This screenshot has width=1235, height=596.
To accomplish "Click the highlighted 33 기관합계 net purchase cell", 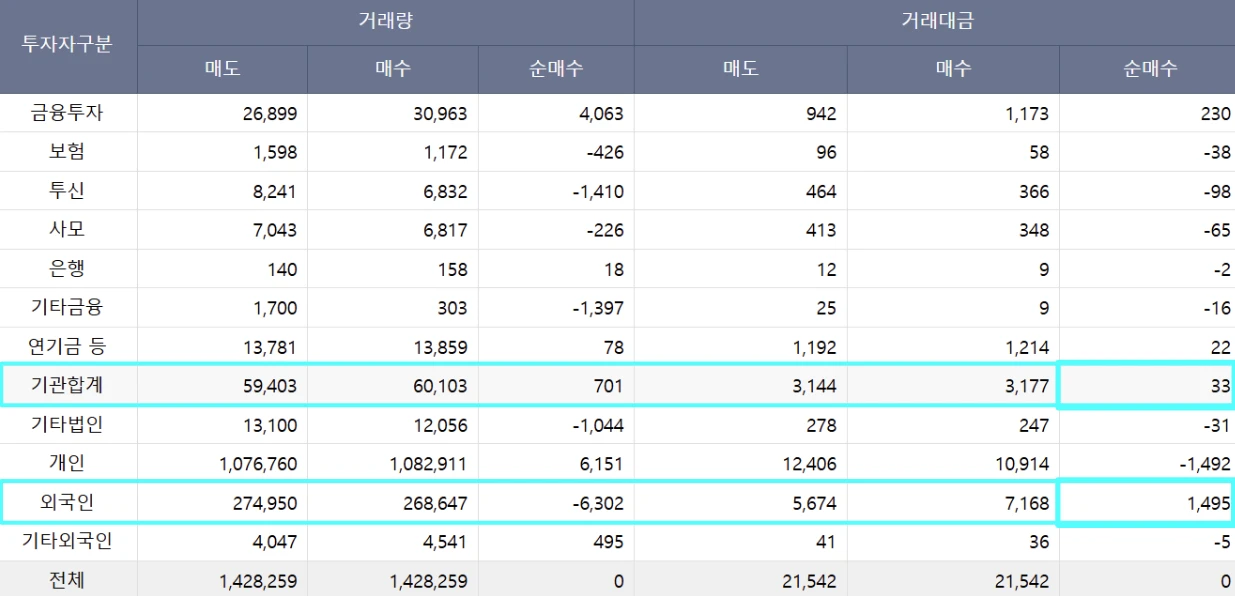I will 1147,386.
